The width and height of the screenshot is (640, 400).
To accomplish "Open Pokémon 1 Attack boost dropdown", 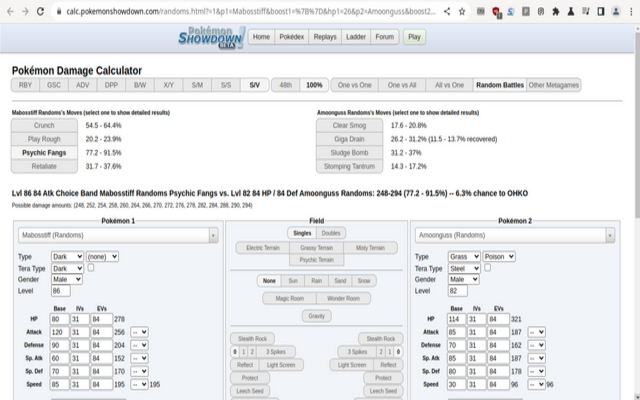I will point(139,331).
